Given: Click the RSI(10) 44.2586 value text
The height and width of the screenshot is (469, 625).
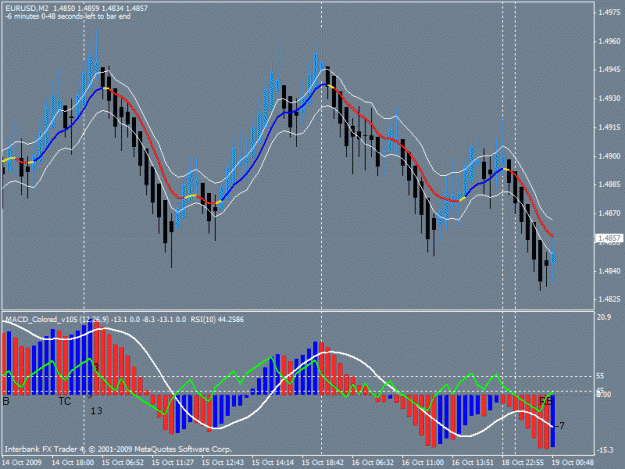Looking at the screenshot, I should pos(217,320).
